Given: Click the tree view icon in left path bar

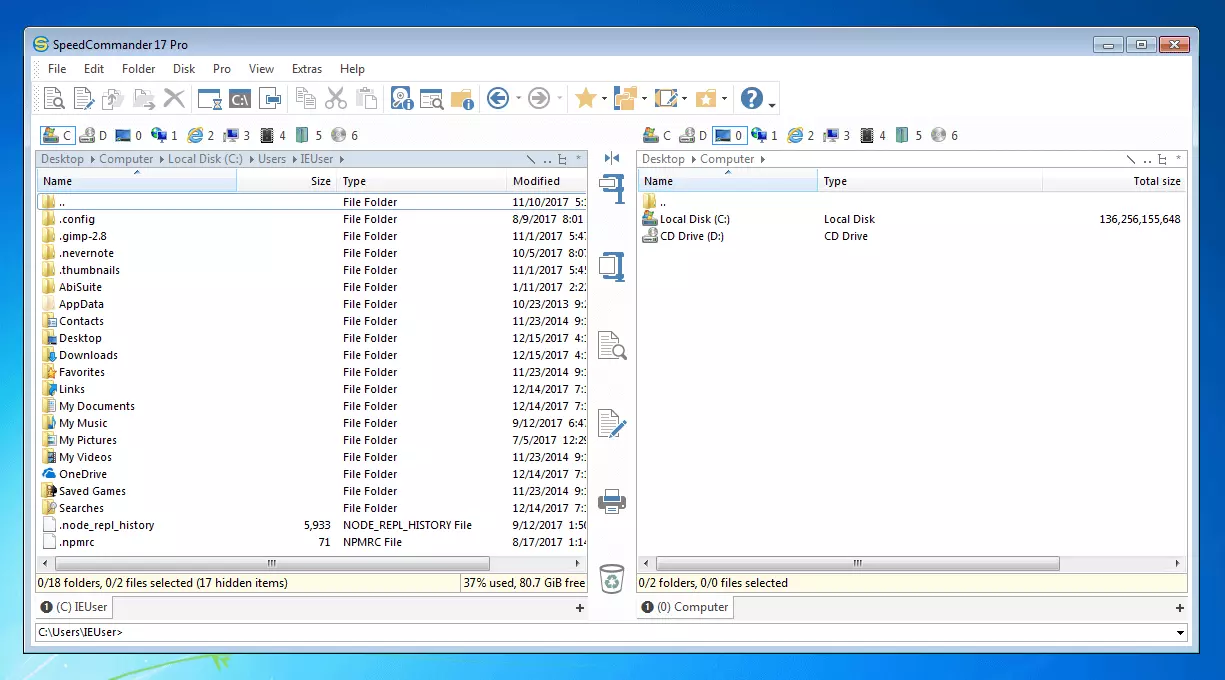Looking at the screenshot, I should pyautogui.click(x=563, y=159).
